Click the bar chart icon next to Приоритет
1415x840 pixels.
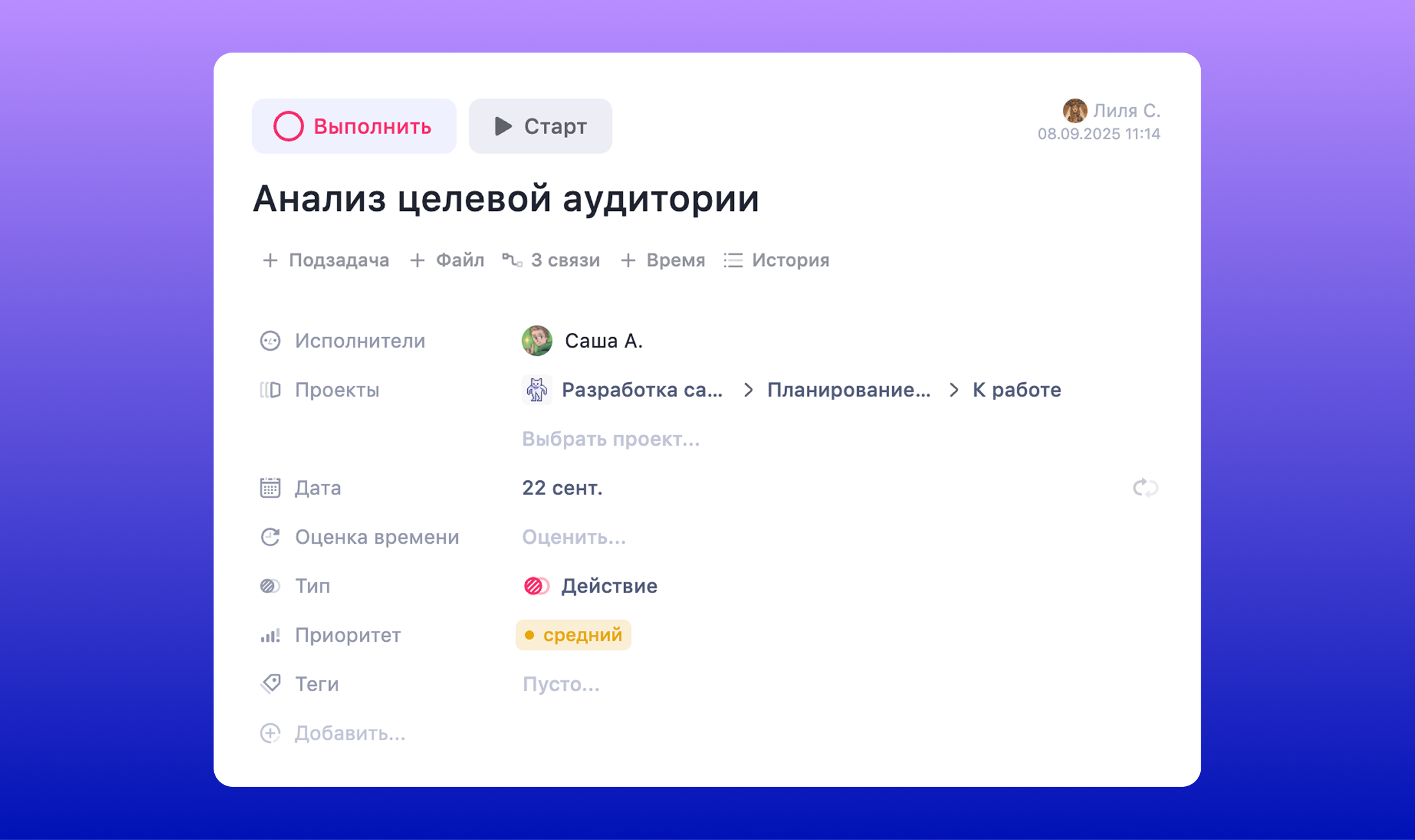pos(270,635)
